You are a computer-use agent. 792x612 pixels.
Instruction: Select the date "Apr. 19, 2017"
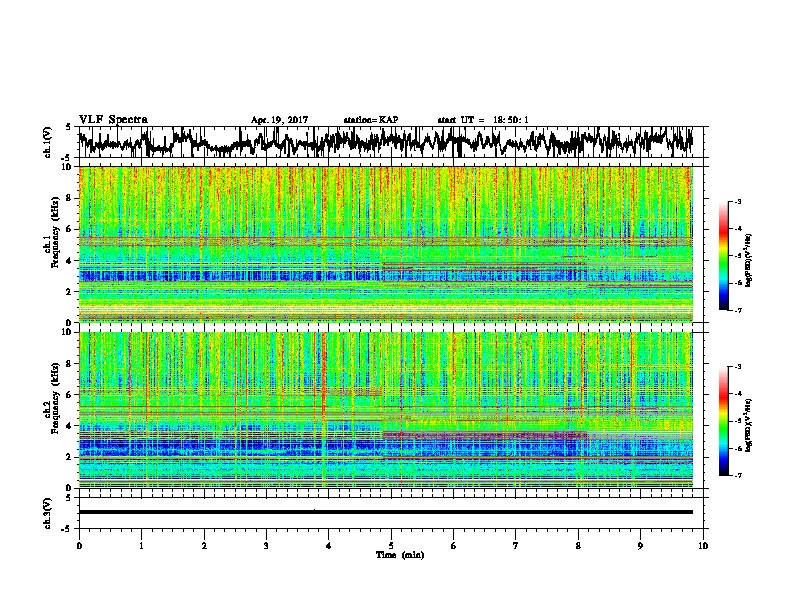(x=279, y=120)
